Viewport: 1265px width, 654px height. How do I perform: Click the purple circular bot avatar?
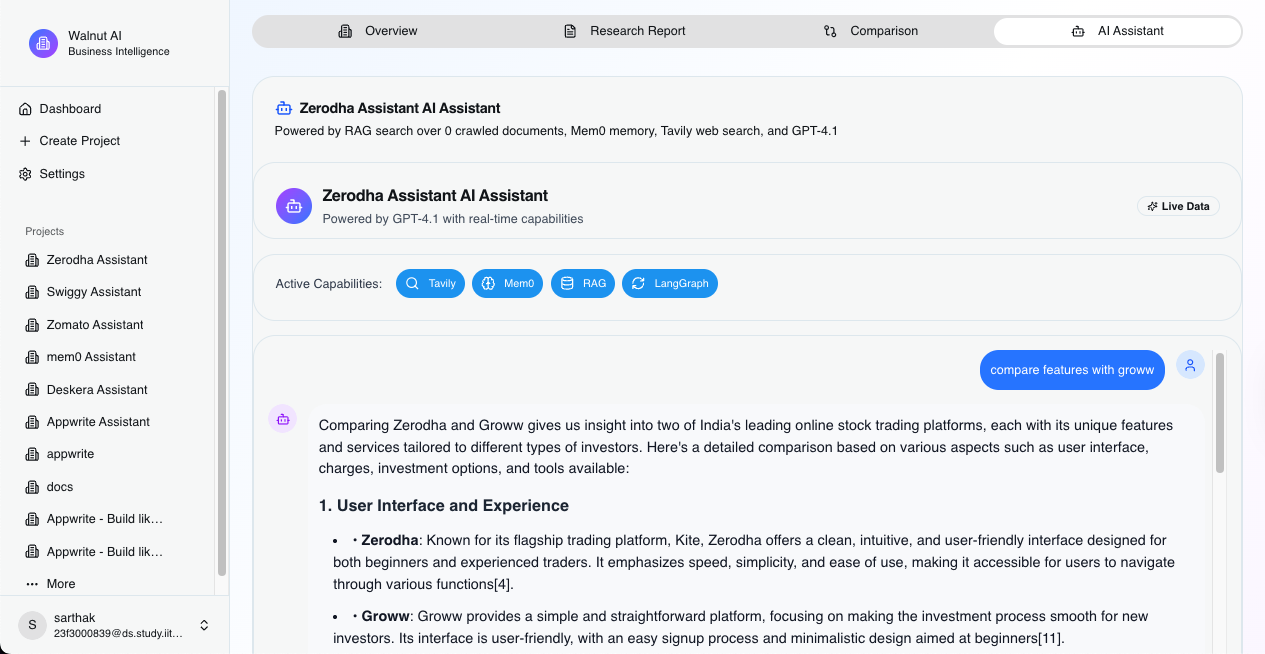click(x=294, y=206)
